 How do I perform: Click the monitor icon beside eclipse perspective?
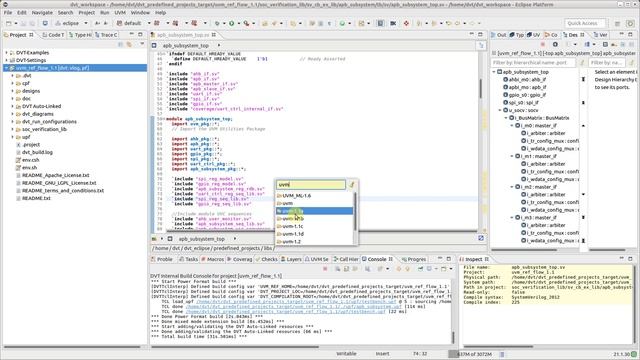click(45, 23)
